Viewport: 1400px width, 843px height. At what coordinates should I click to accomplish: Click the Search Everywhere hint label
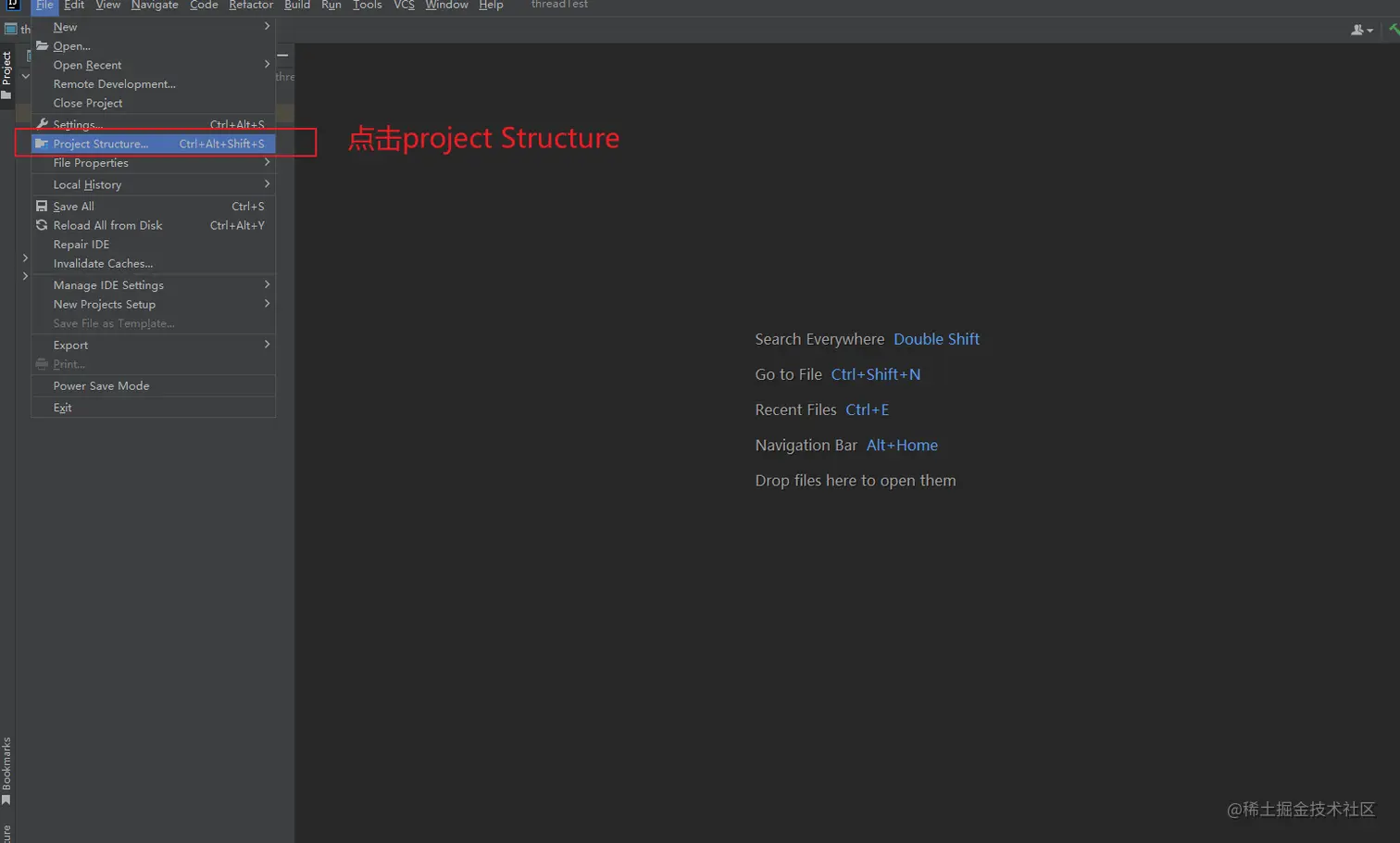[819, 339]
